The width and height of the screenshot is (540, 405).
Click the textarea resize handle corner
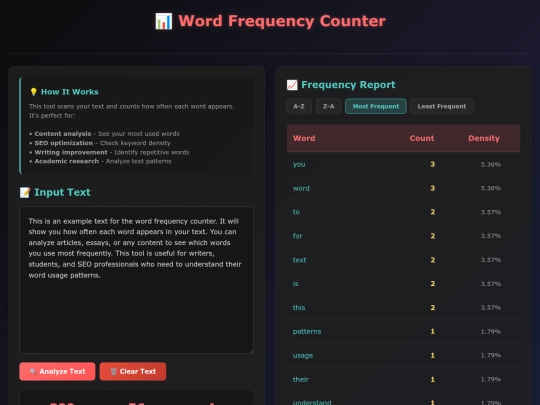pos(251,351)
